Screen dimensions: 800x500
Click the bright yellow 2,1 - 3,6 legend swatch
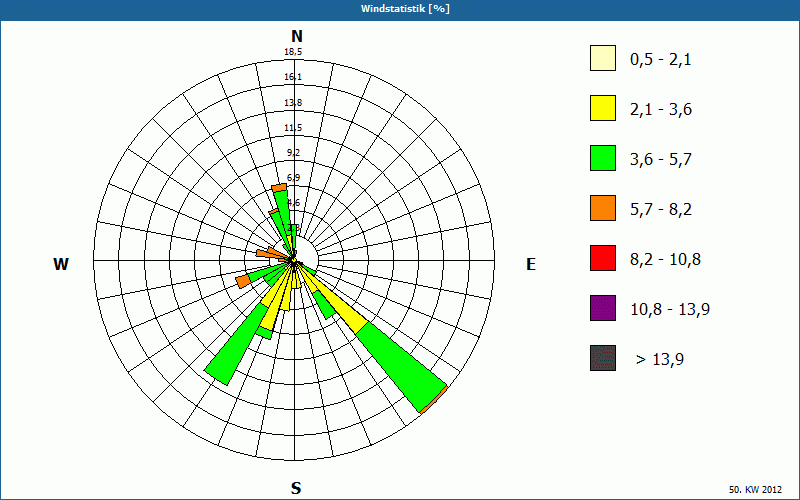click(603, 108)
